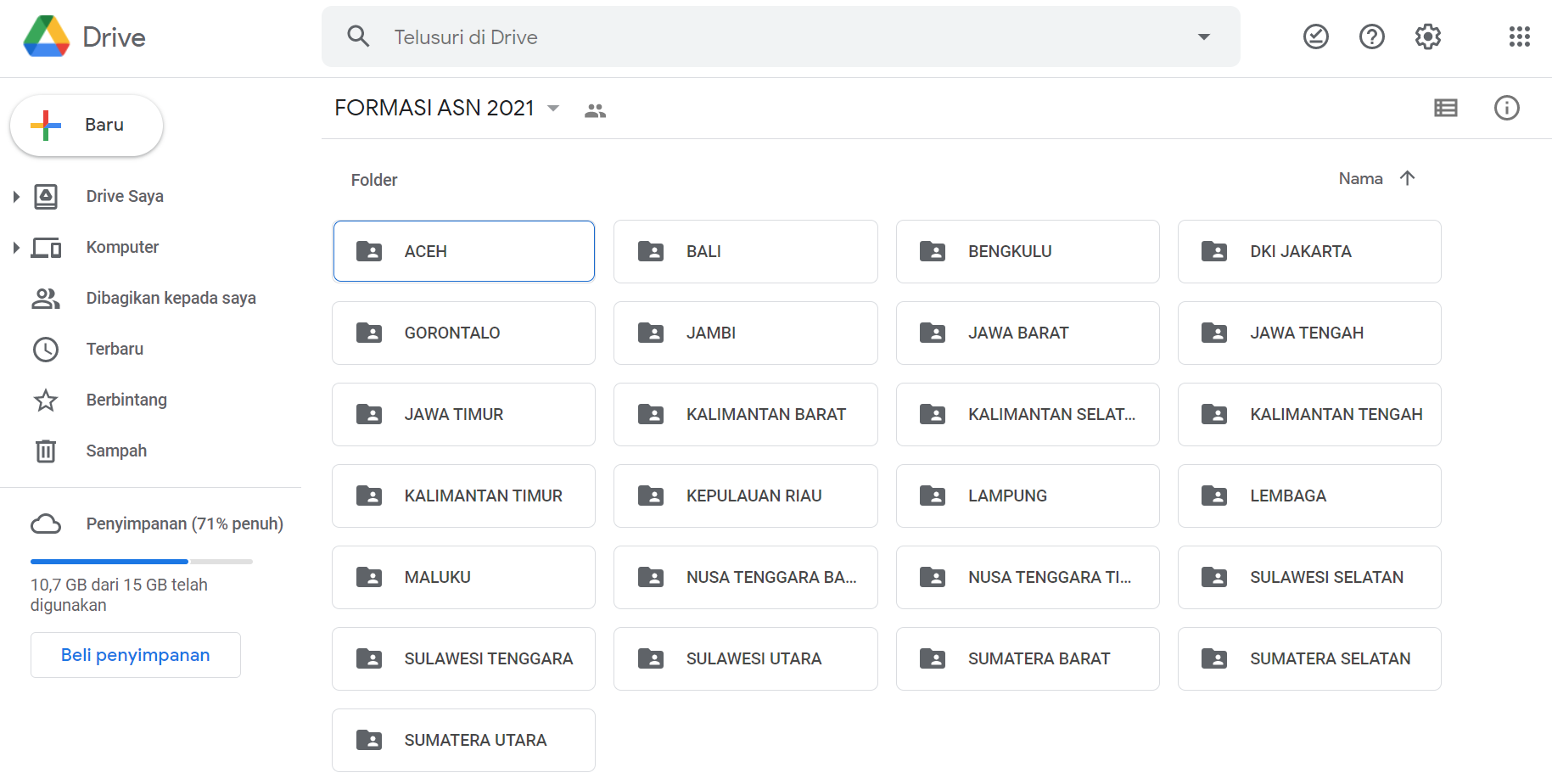This screenshot has height=784, width=1552.
Task: Click Beli penyimpanan
Action: [x=135, y=654]
